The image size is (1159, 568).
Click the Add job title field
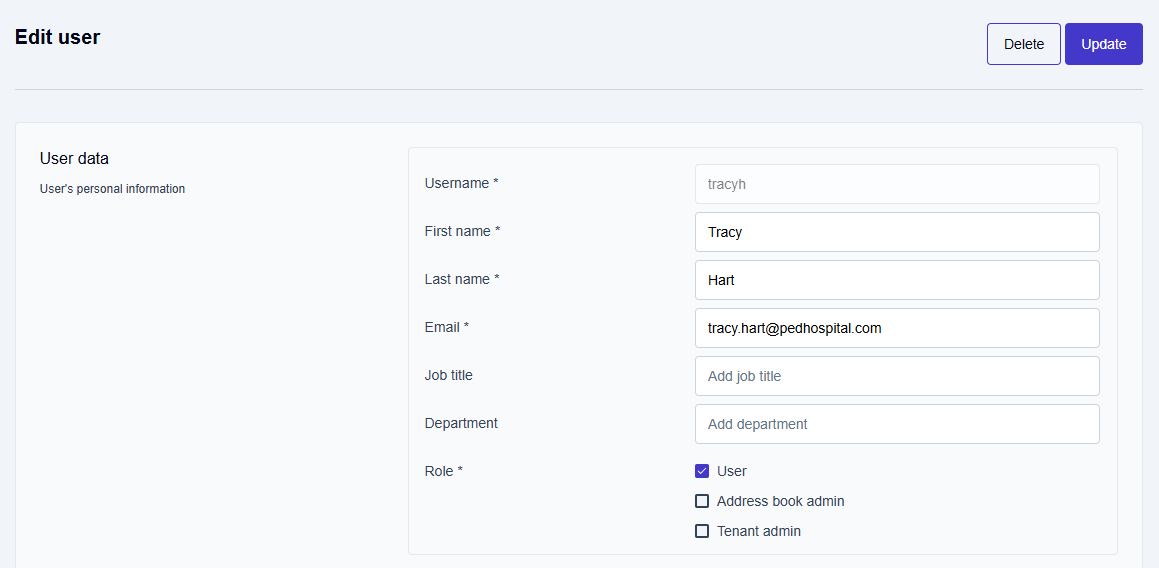pyautogui.click(x=896, y=376)
